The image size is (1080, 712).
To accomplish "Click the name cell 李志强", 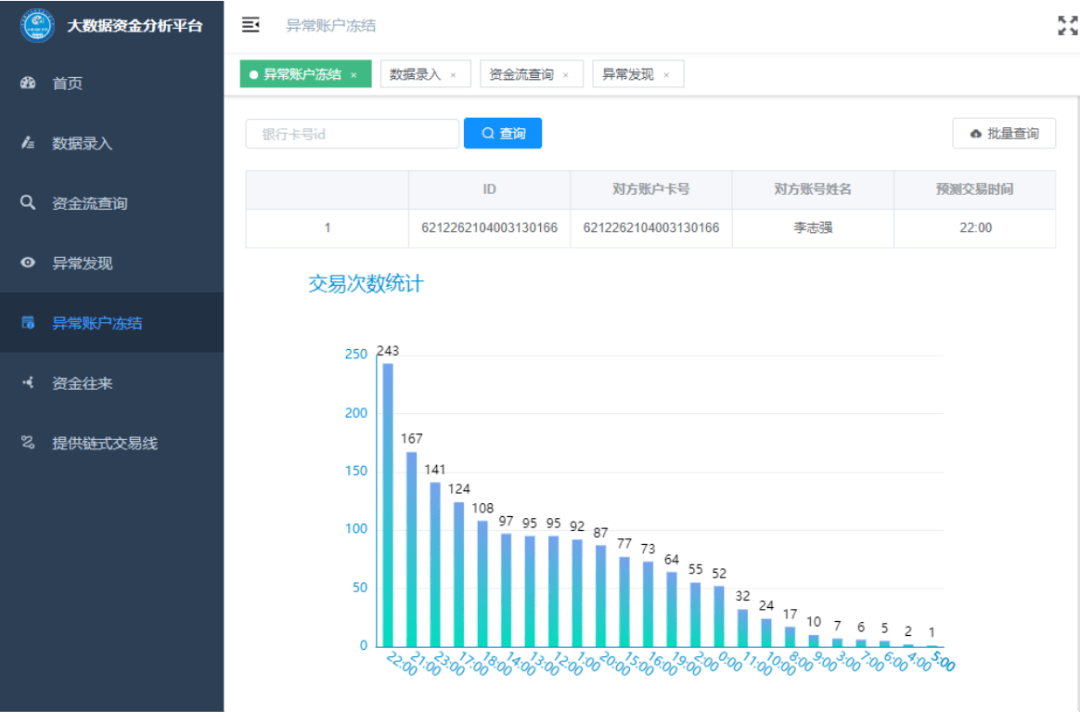I will coord(813,228).
